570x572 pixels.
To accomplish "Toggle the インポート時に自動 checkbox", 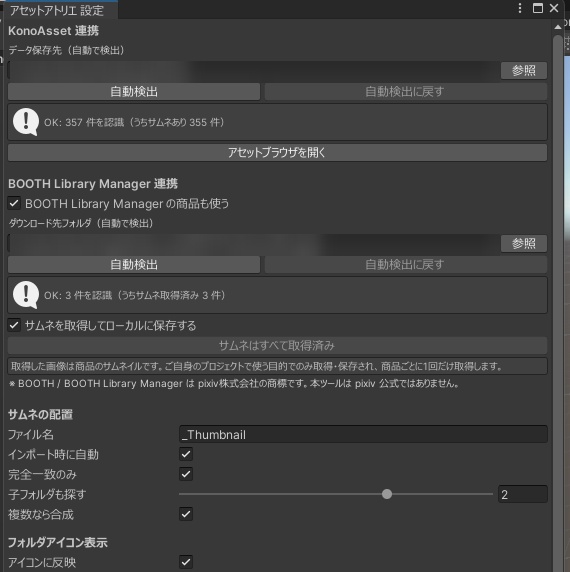I will (186, 454).
